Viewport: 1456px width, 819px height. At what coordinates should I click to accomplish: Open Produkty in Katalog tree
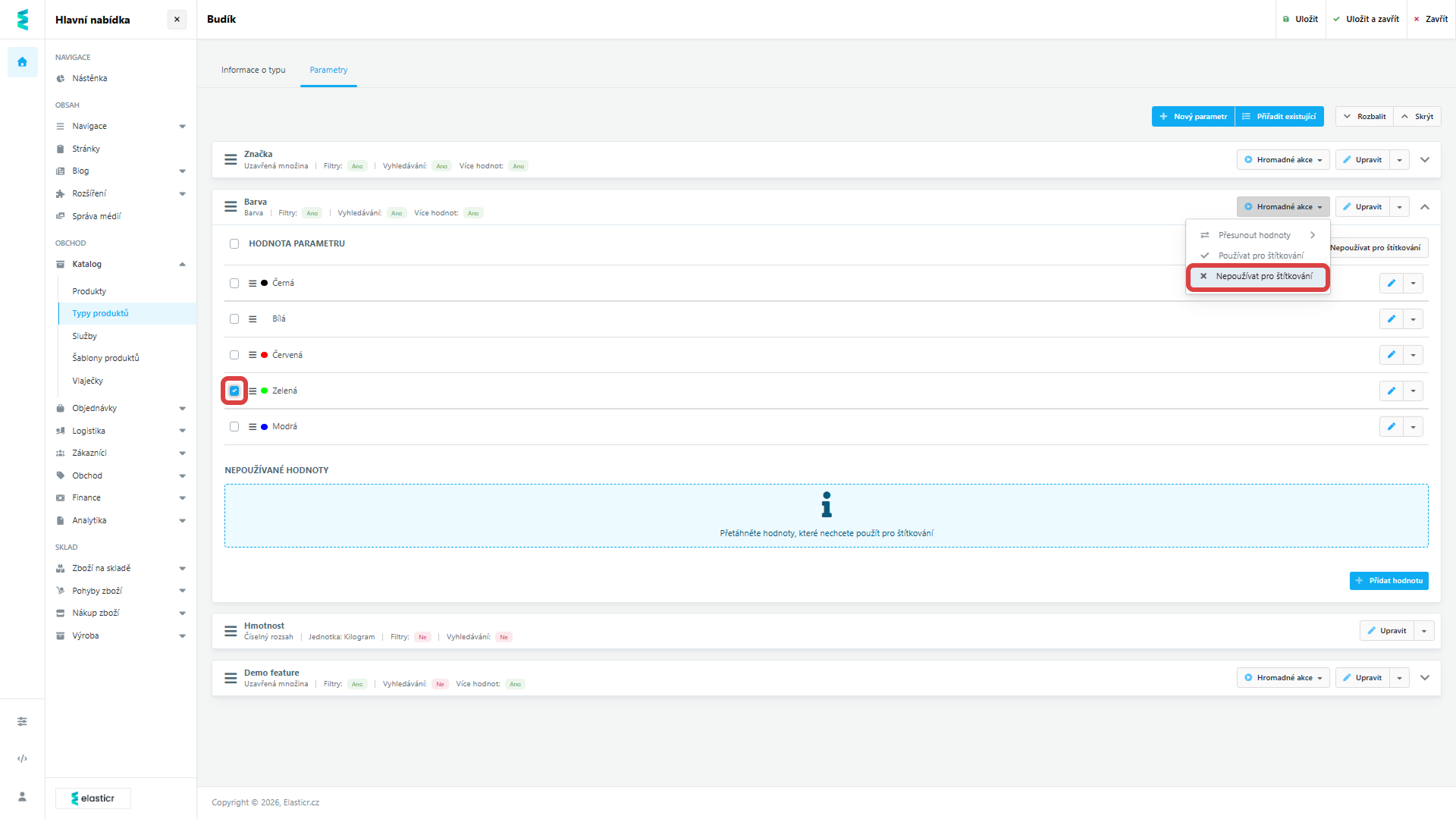[89, 291]
